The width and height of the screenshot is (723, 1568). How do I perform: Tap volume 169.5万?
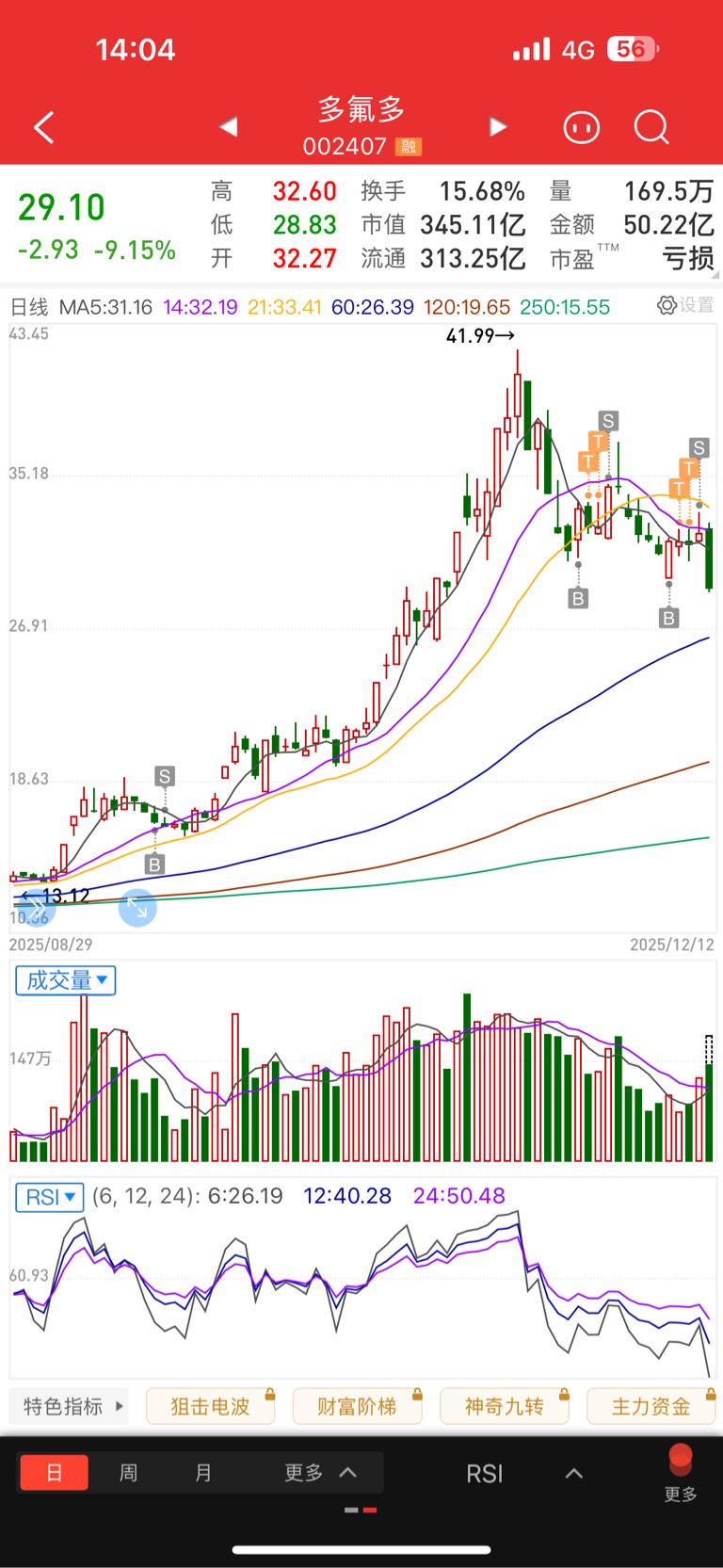pyautogui.click(x=669, y=191)
